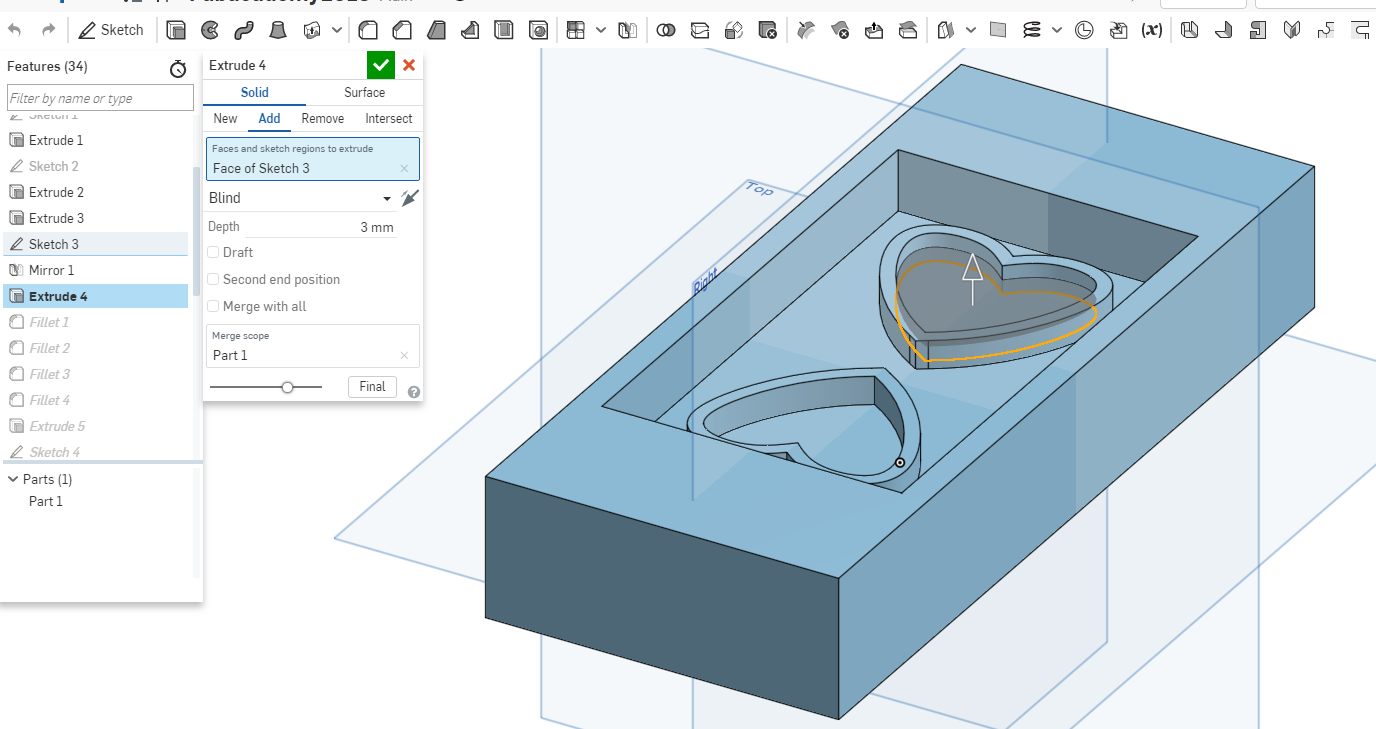Switch to the Surface tab
Image resolution: width=1376 pixels, height=729 pixels.
(364, 93)
